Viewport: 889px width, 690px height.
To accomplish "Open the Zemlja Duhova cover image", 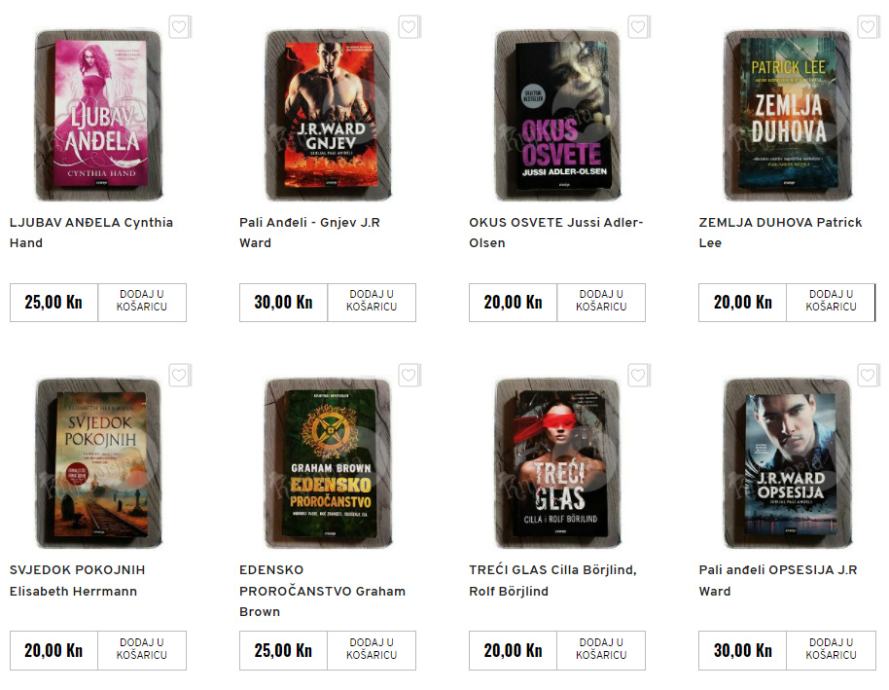I will (x=788, y=116).
